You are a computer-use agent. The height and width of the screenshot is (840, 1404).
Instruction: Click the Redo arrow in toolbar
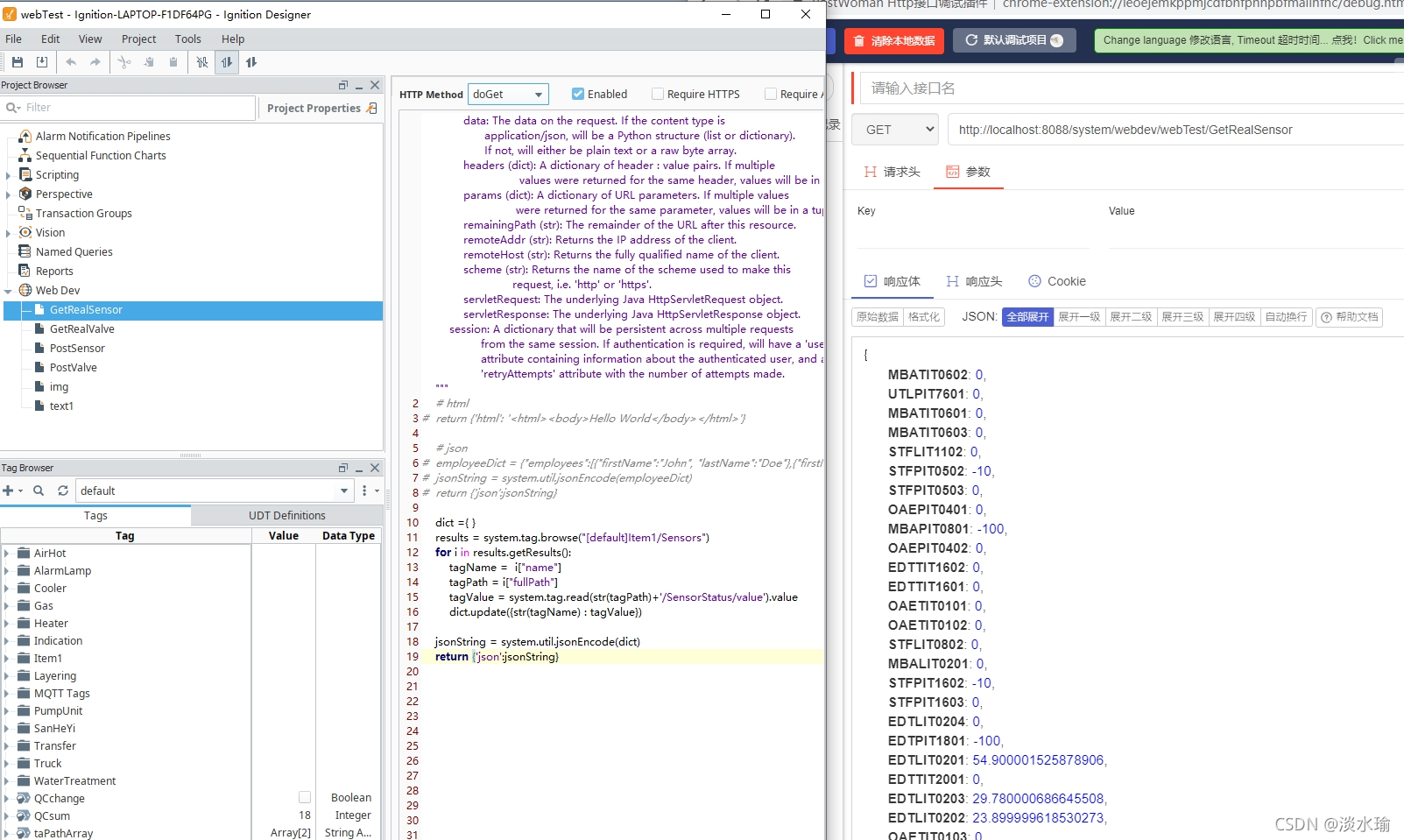95,62
